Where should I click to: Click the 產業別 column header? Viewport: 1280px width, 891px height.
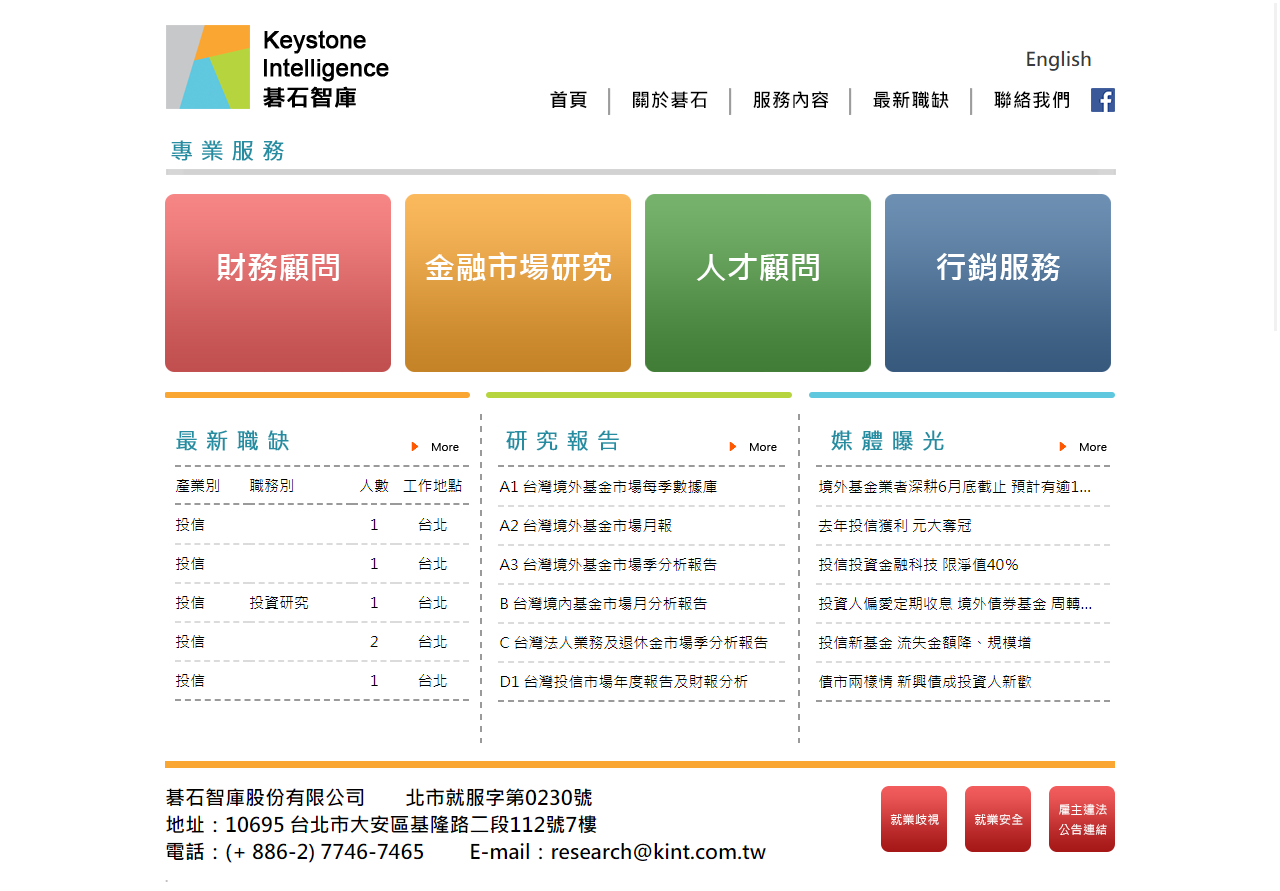[197, 486]
